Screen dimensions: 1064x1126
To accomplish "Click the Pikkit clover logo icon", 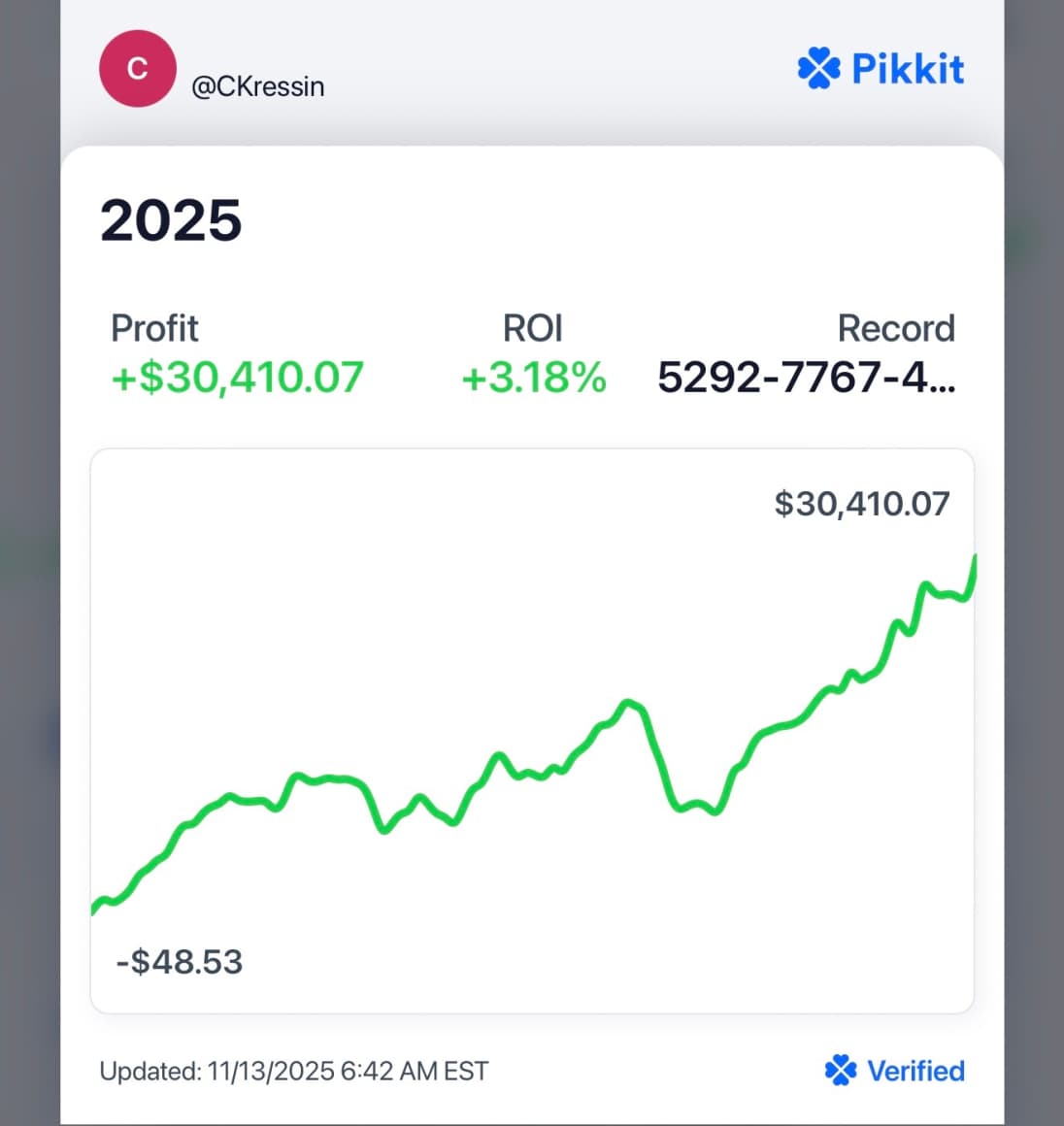I will point(819,67).
